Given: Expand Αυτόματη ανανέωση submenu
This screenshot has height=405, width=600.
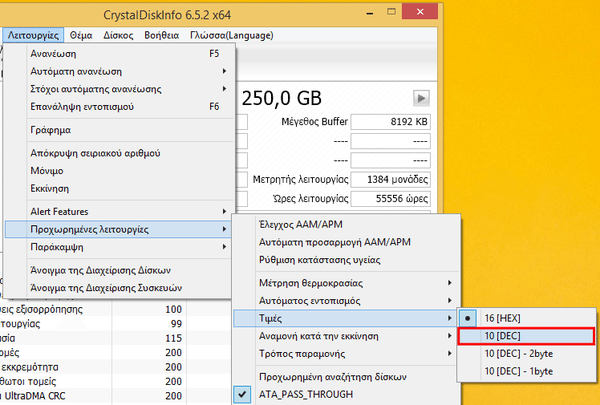Looking at the screenshot, I should (119, 71).
